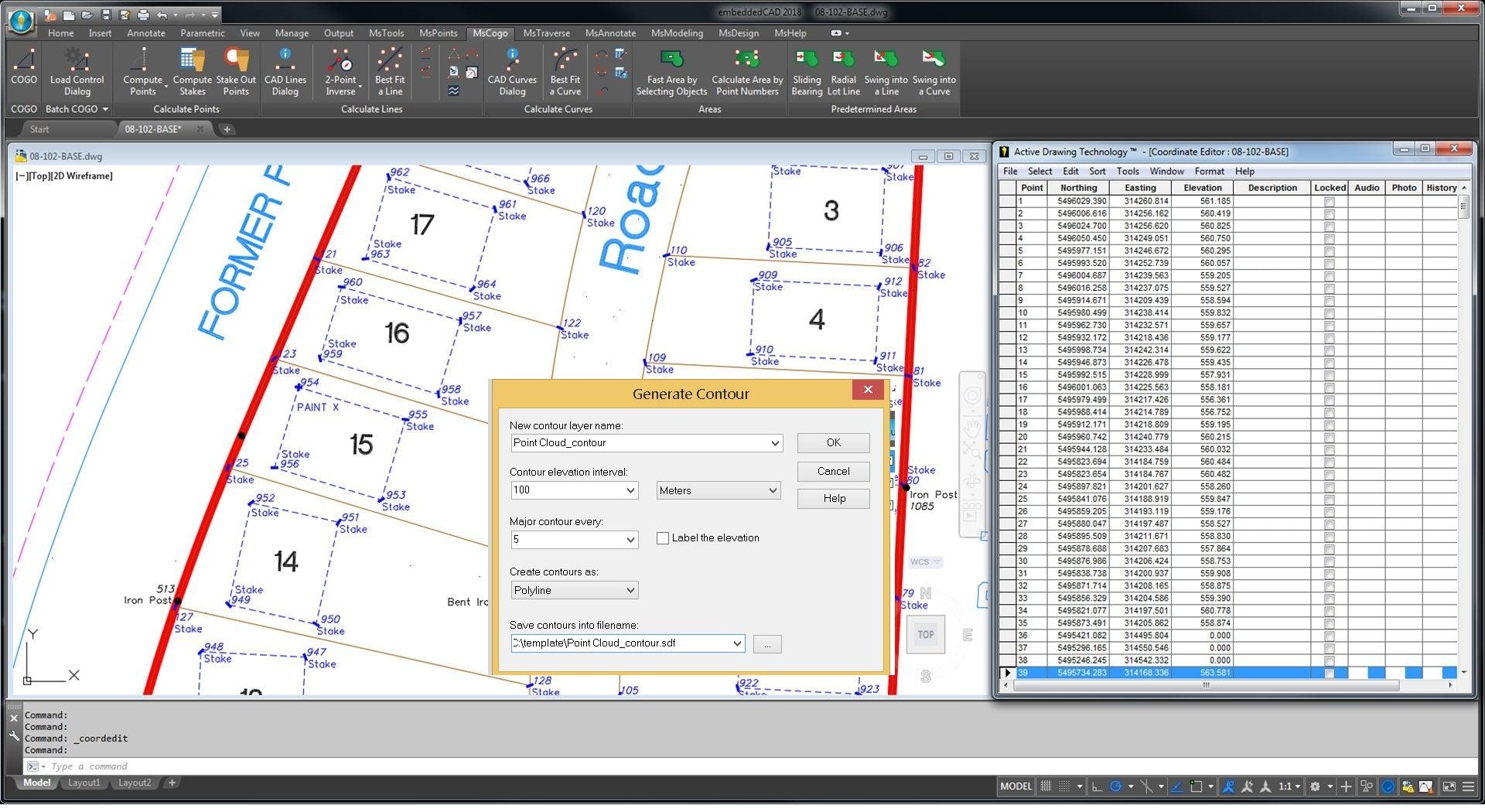Check the Locked box for point 1

coord(1329,201)
